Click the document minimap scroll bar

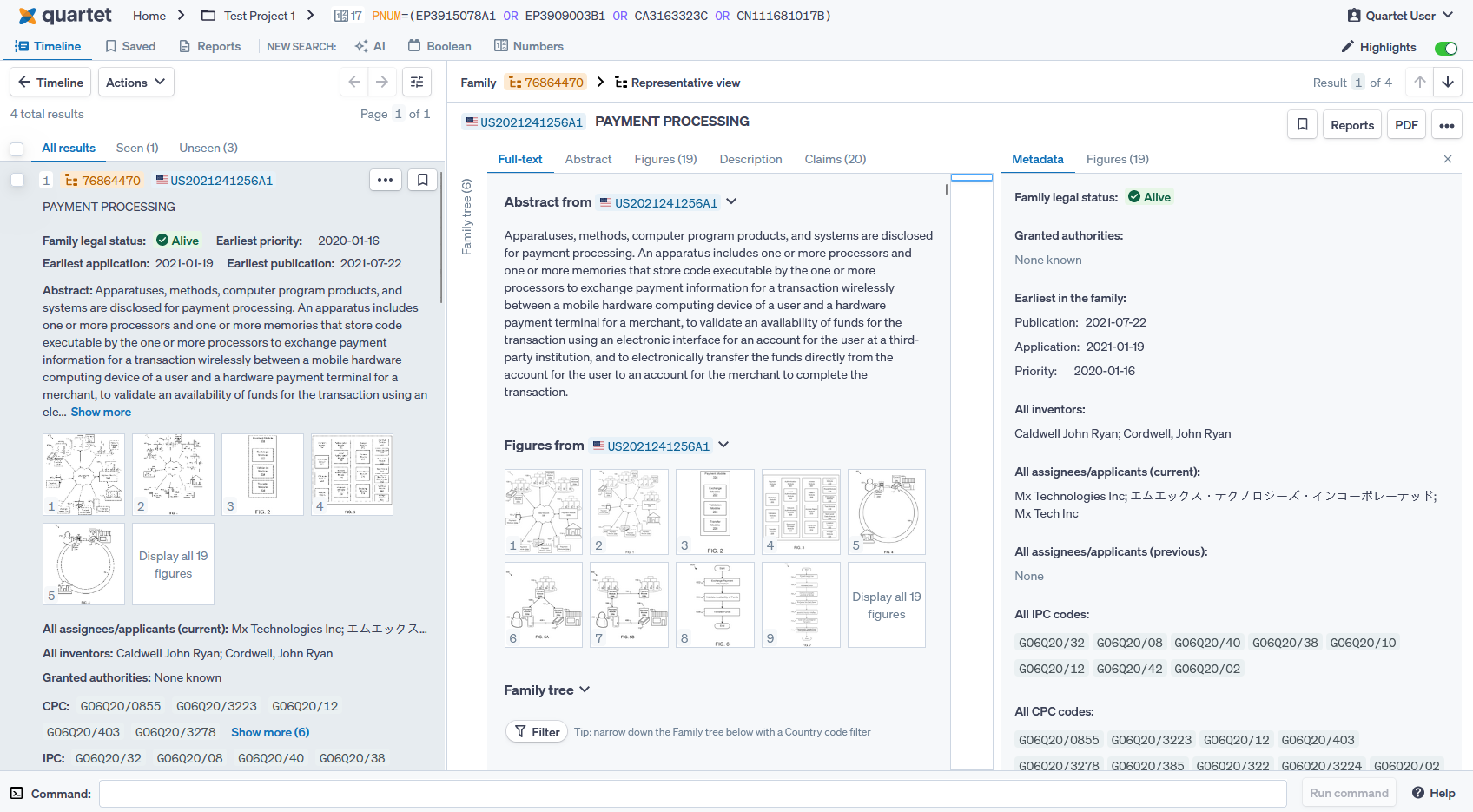coord(971,469)
